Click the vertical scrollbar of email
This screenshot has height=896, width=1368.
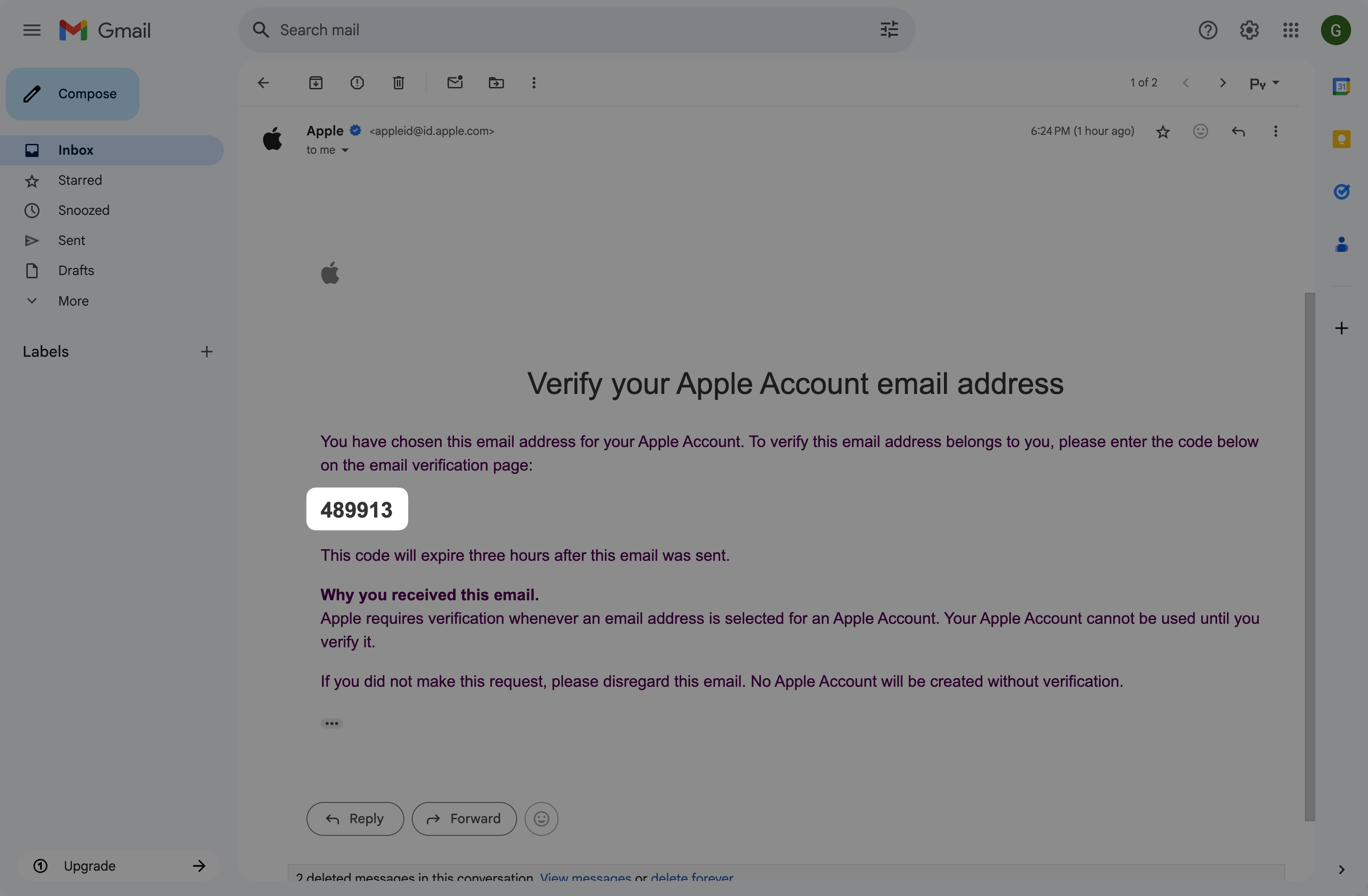point(1309,556)
